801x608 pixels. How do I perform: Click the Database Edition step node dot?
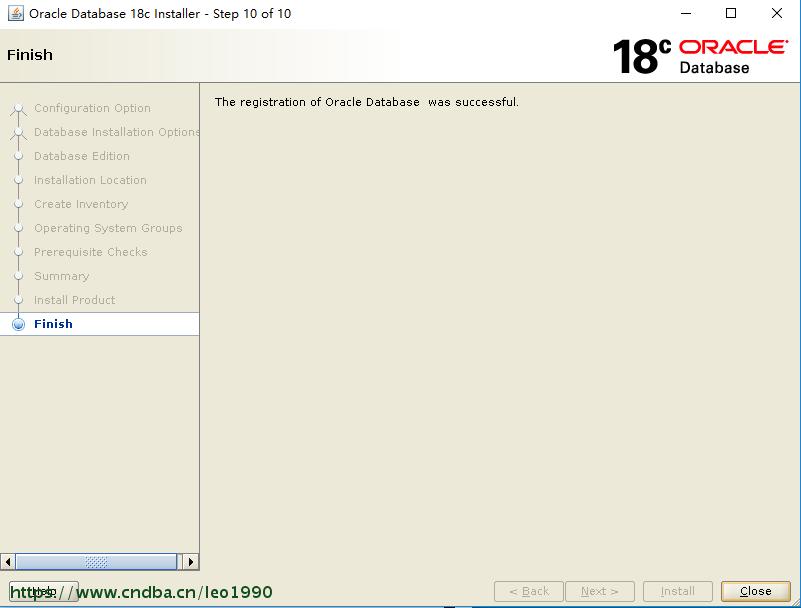tap(18, 156)
